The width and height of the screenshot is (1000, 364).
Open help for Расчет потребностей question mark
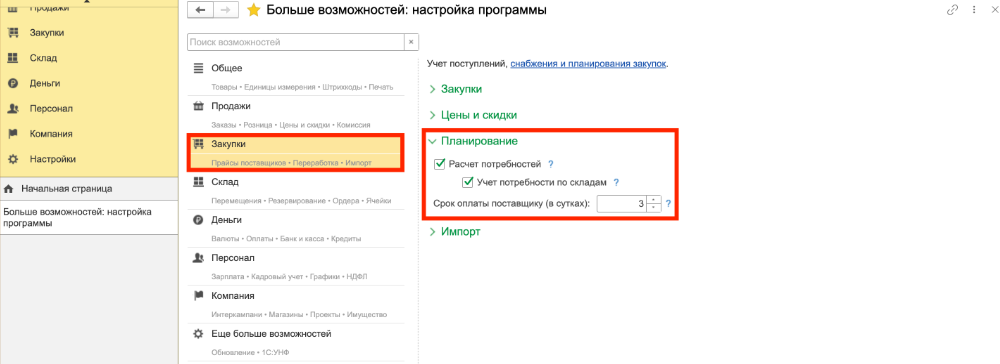pyautogui.click(x=550, y=164)
